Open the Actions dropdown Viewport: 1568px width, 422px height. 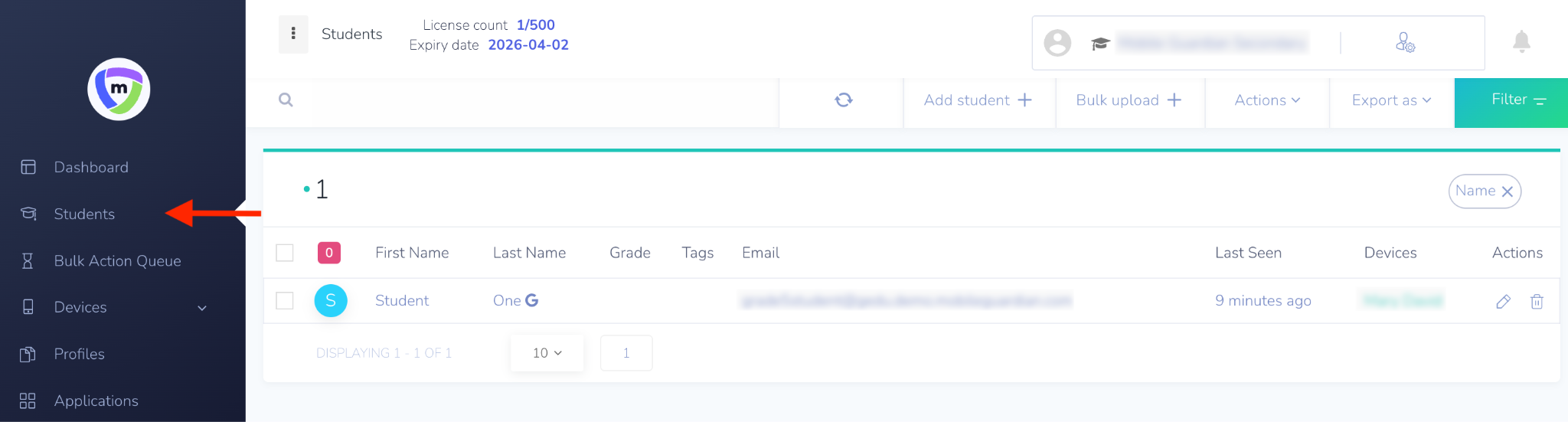pyautogui.click(x=1267, y=100)
